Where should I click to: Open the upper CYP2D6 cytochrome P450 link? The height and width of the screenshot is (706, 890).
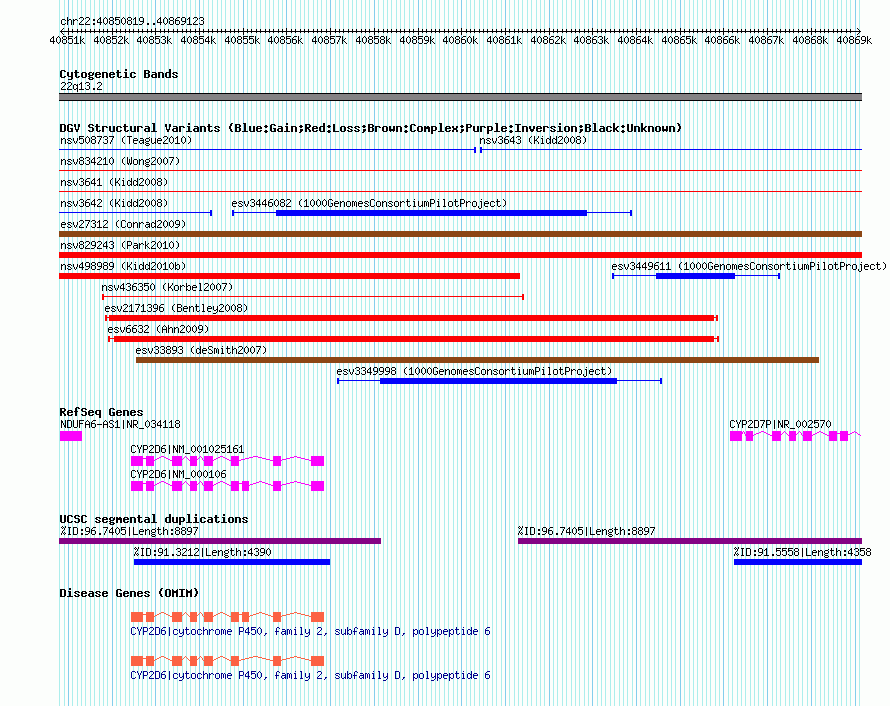click(310, 631)
